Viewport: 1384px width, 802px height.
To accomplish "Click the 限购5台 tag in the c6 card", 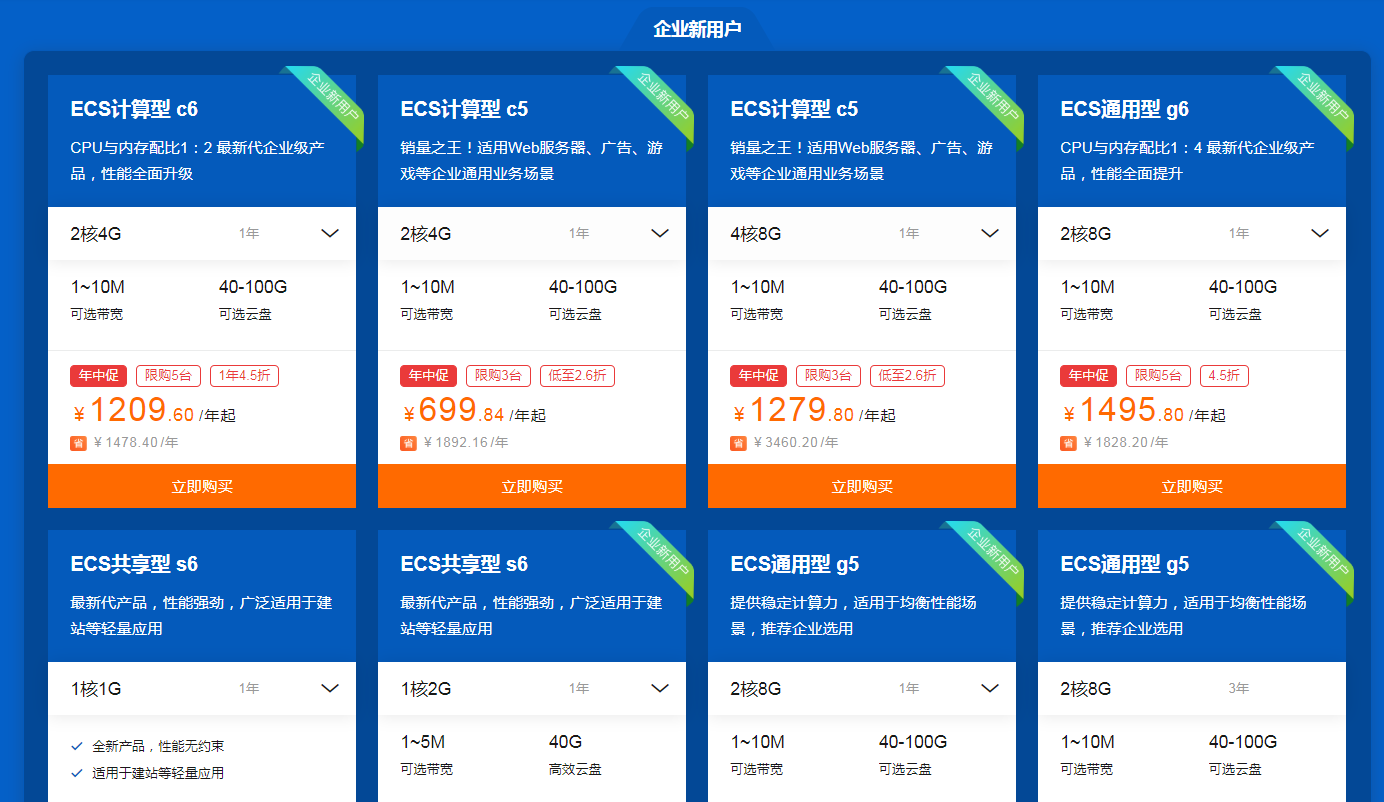I will [x=168, y=376].
